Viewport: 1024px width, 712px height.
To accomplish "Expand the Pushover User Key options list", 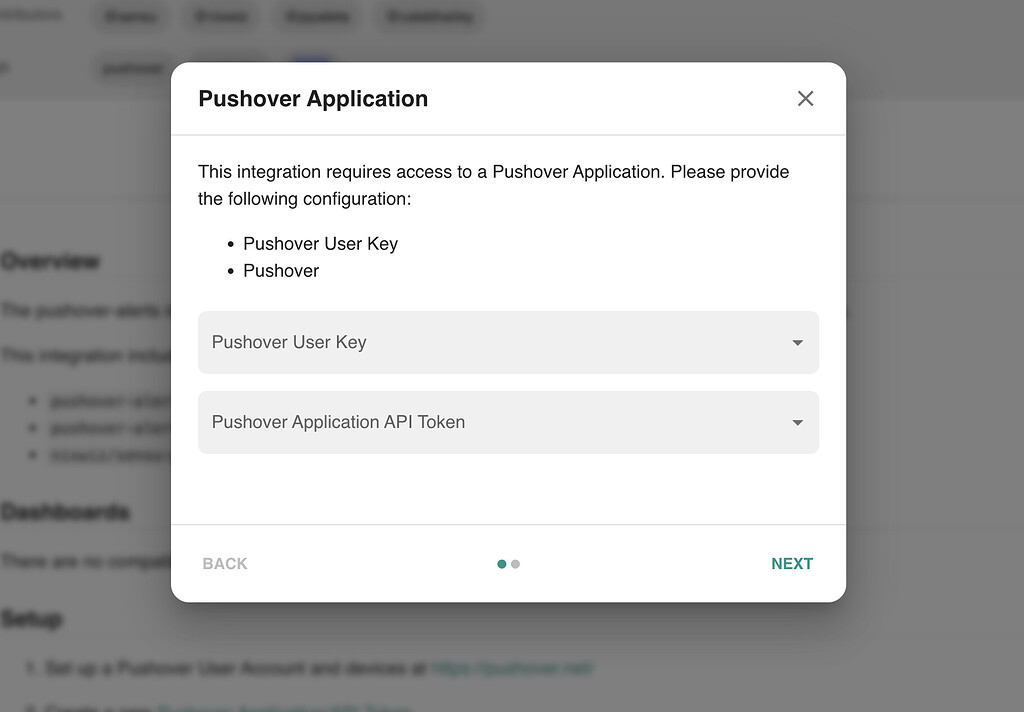I will (x=508, y=342).
